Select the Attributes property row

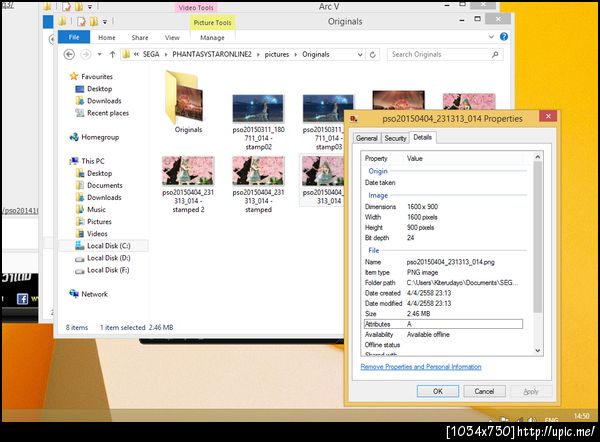[x=443, y=324]
